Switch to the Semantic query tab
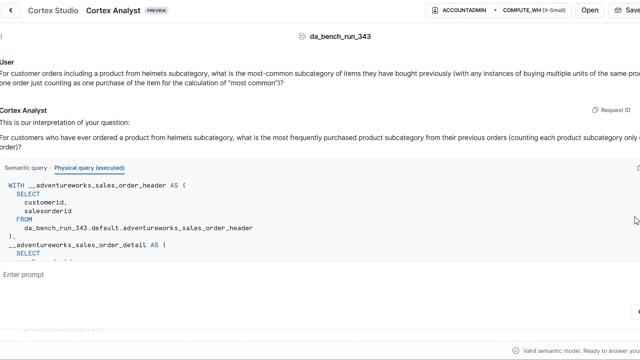 click(26, 168)
